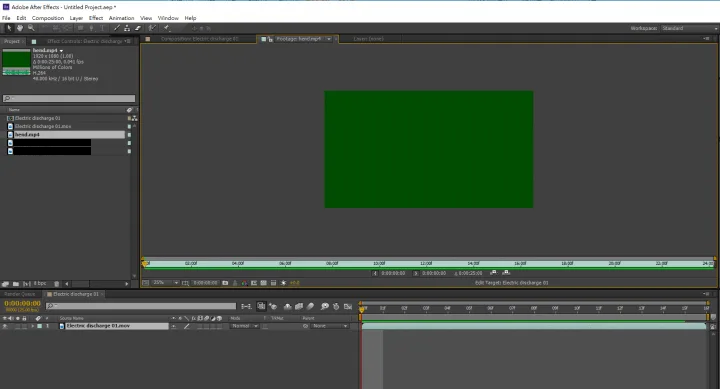Select the Eraser tool
Screen dimensions: 720x389
pyautogui.click(x=137, y=28)
